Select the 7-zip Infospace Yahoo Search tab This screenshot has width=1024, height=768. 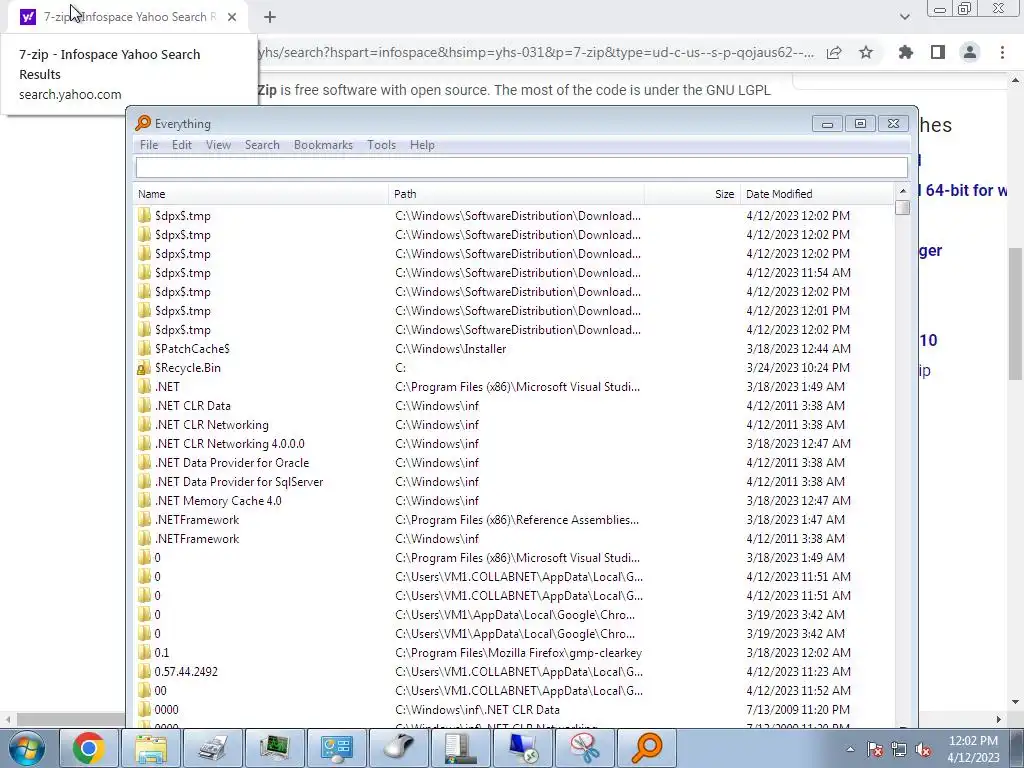tap(128, 17)
